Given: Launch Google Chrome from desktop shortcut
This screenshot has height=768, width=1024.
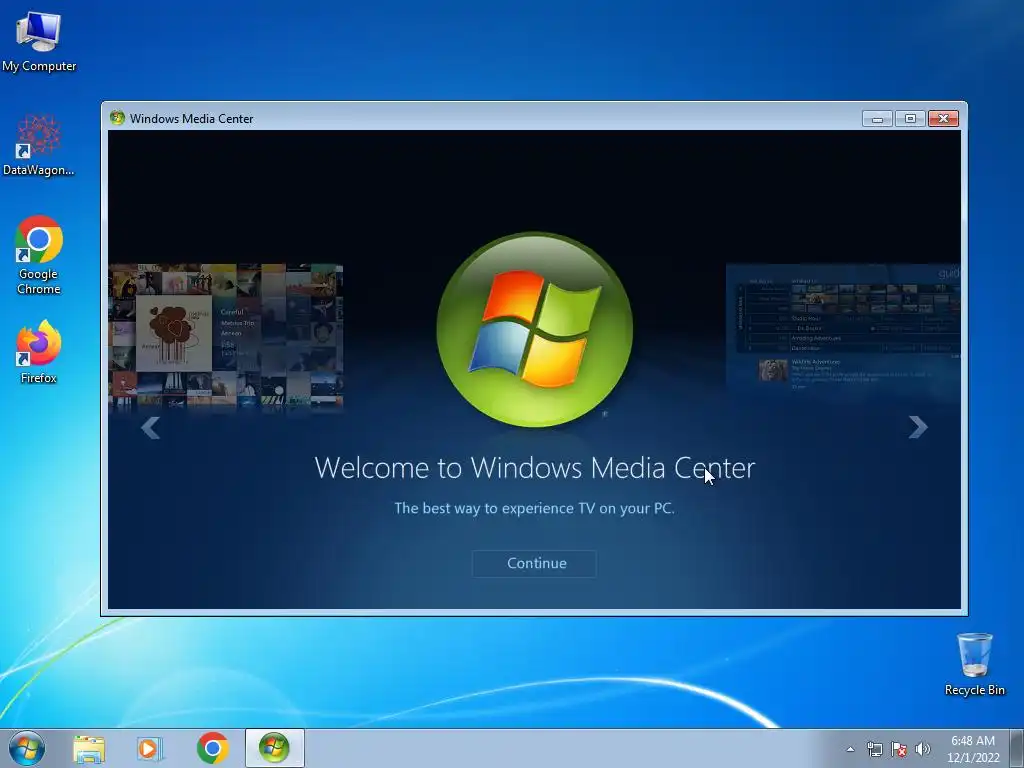Looking at the screenshot, I should tap(39, 255).
